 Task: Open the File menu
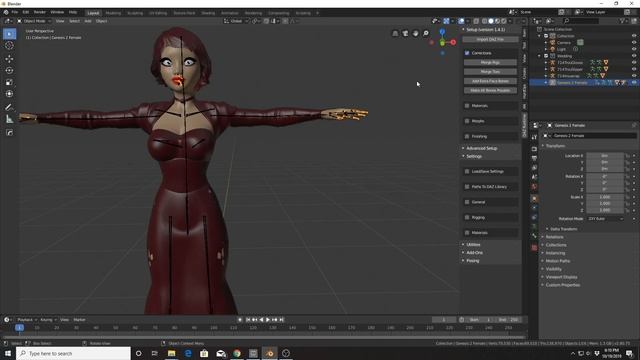(15, 12)
